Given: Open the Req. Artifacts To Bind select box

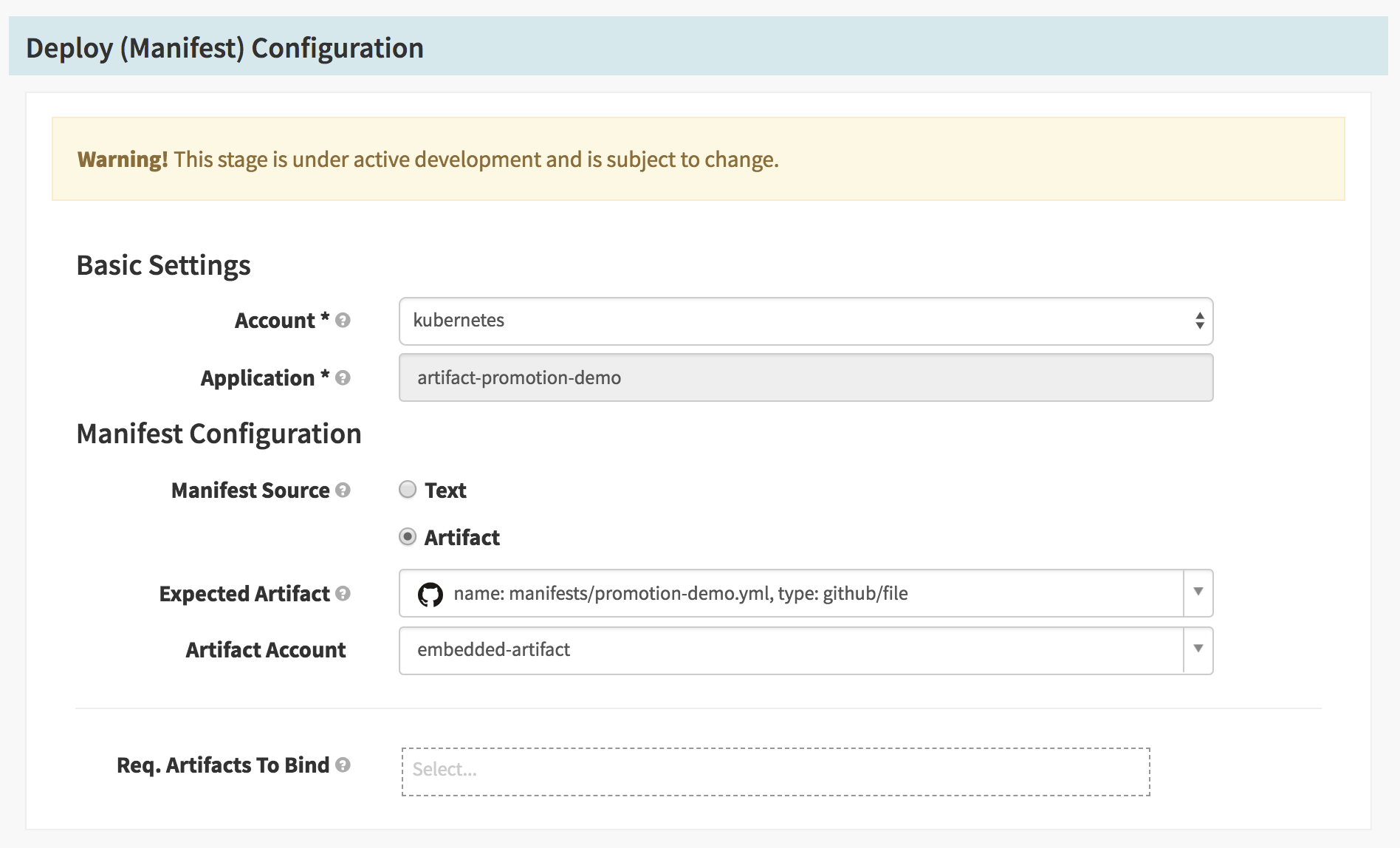Looking at the screenshot, I should coord(775,771).
